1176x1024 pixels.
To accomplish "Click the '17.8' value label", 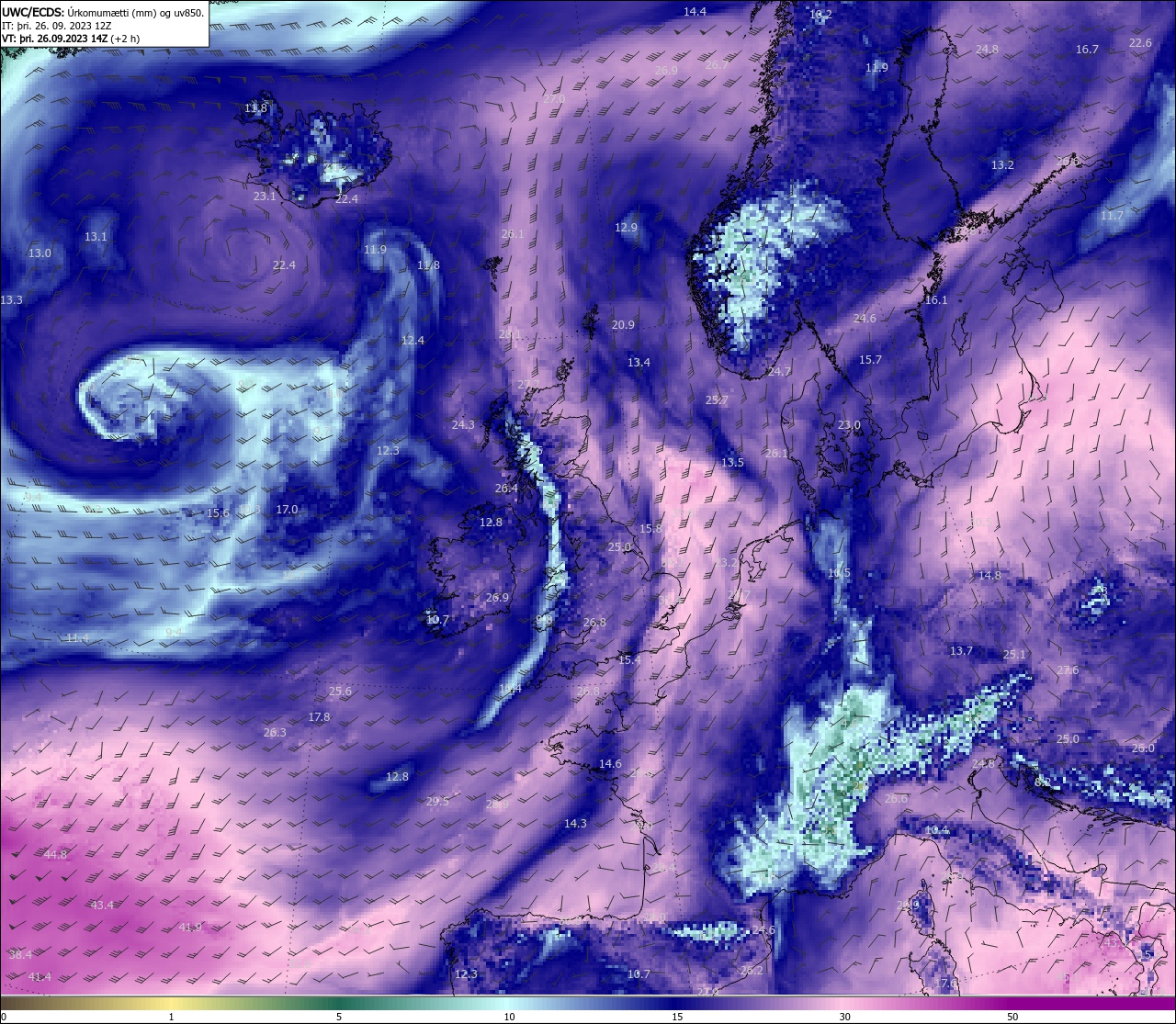I will [x=319, y=717].
